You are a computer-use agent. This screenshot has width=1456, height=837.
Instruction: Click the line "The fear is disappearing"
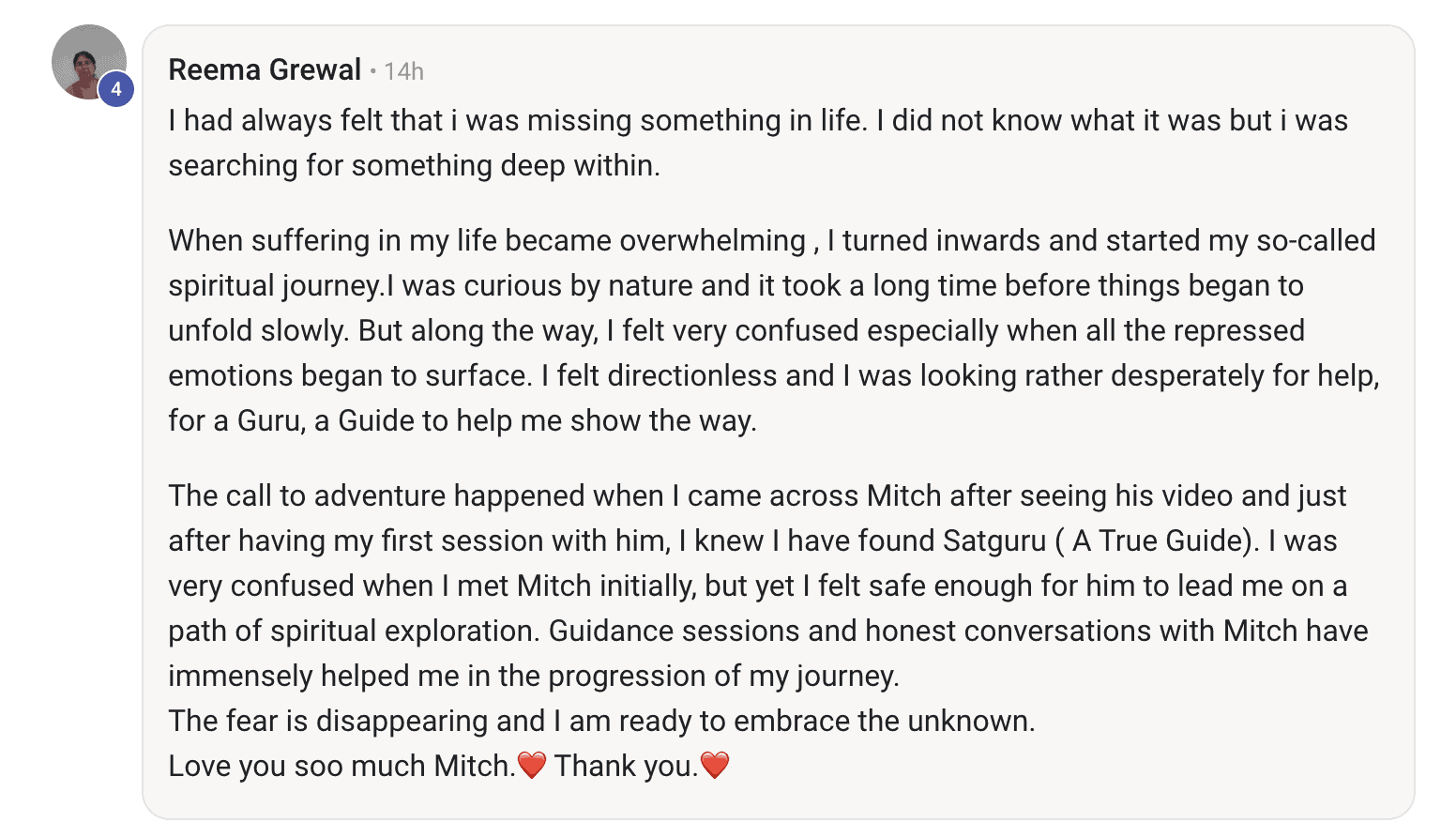click(601, 721)
